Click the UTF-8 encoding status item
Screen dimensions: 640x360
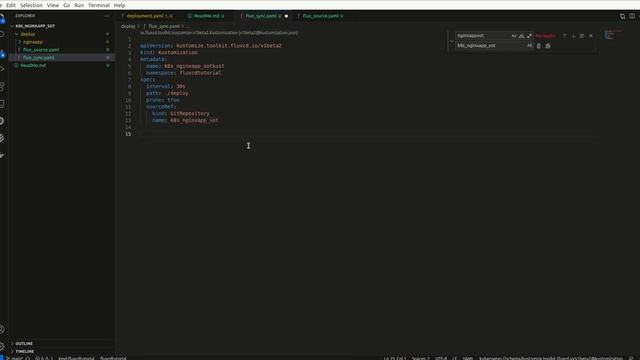point(441,358)
